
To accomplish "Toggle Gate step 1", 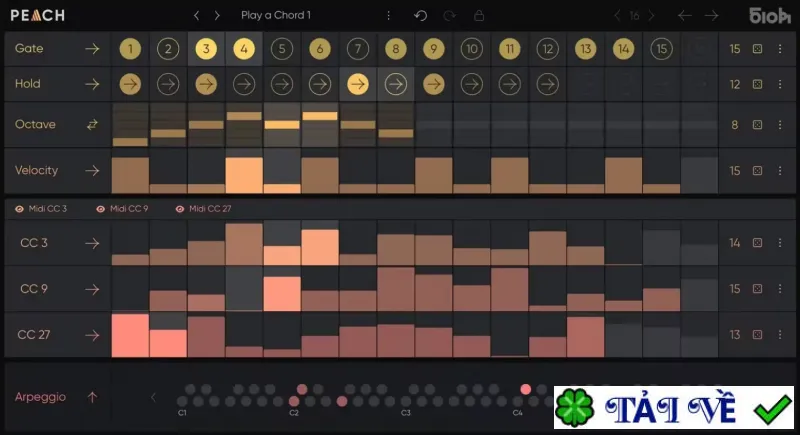I will tap(130, 49).
